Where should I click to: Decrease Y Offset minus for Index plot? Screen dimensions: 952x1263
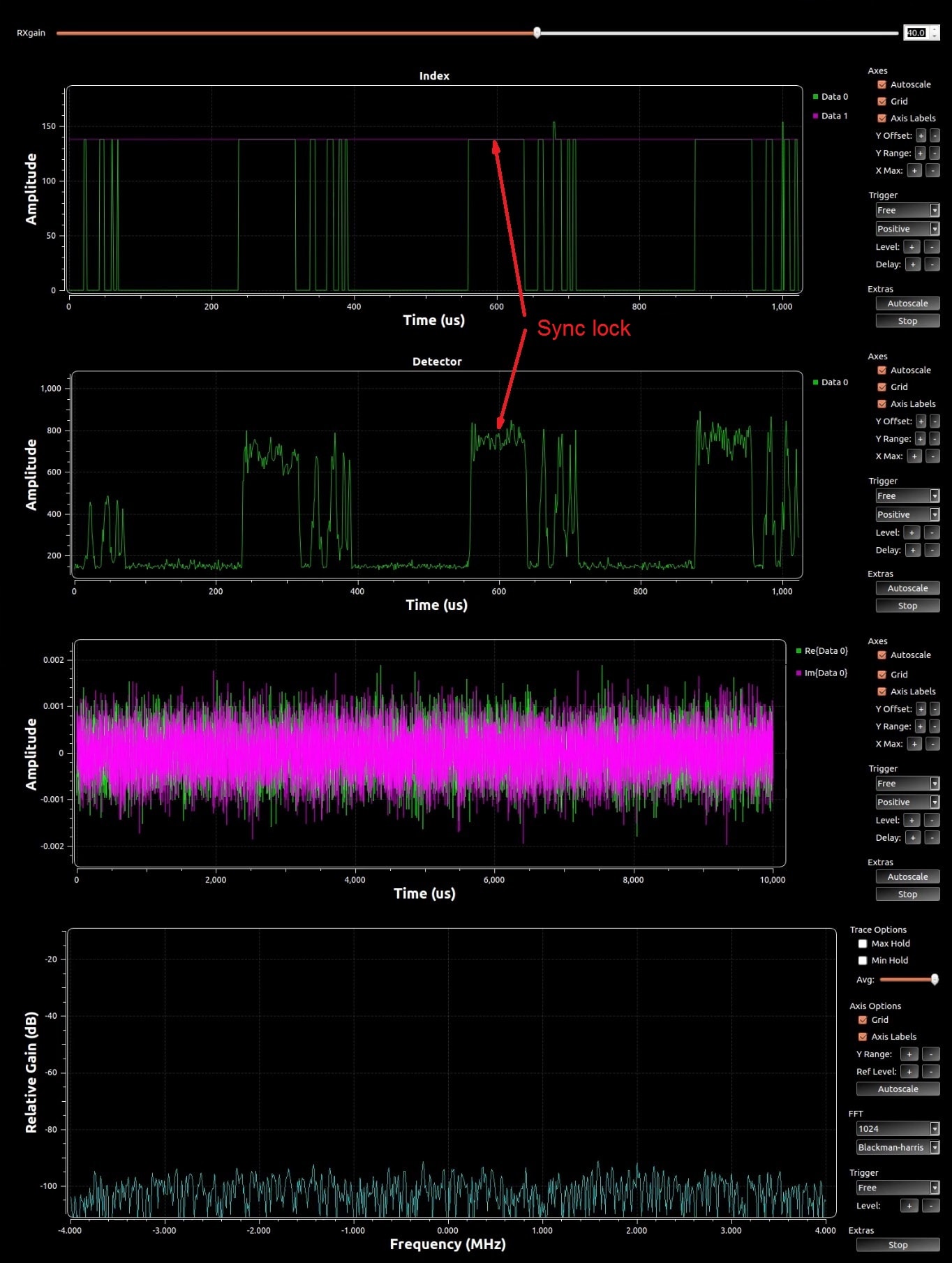935,136
